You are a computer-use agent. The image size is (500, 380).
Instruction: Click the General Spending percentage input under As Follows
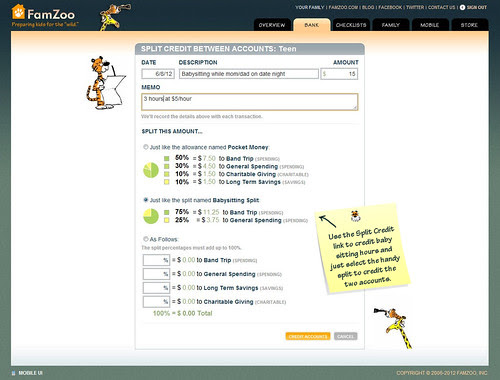click(156, 274)
